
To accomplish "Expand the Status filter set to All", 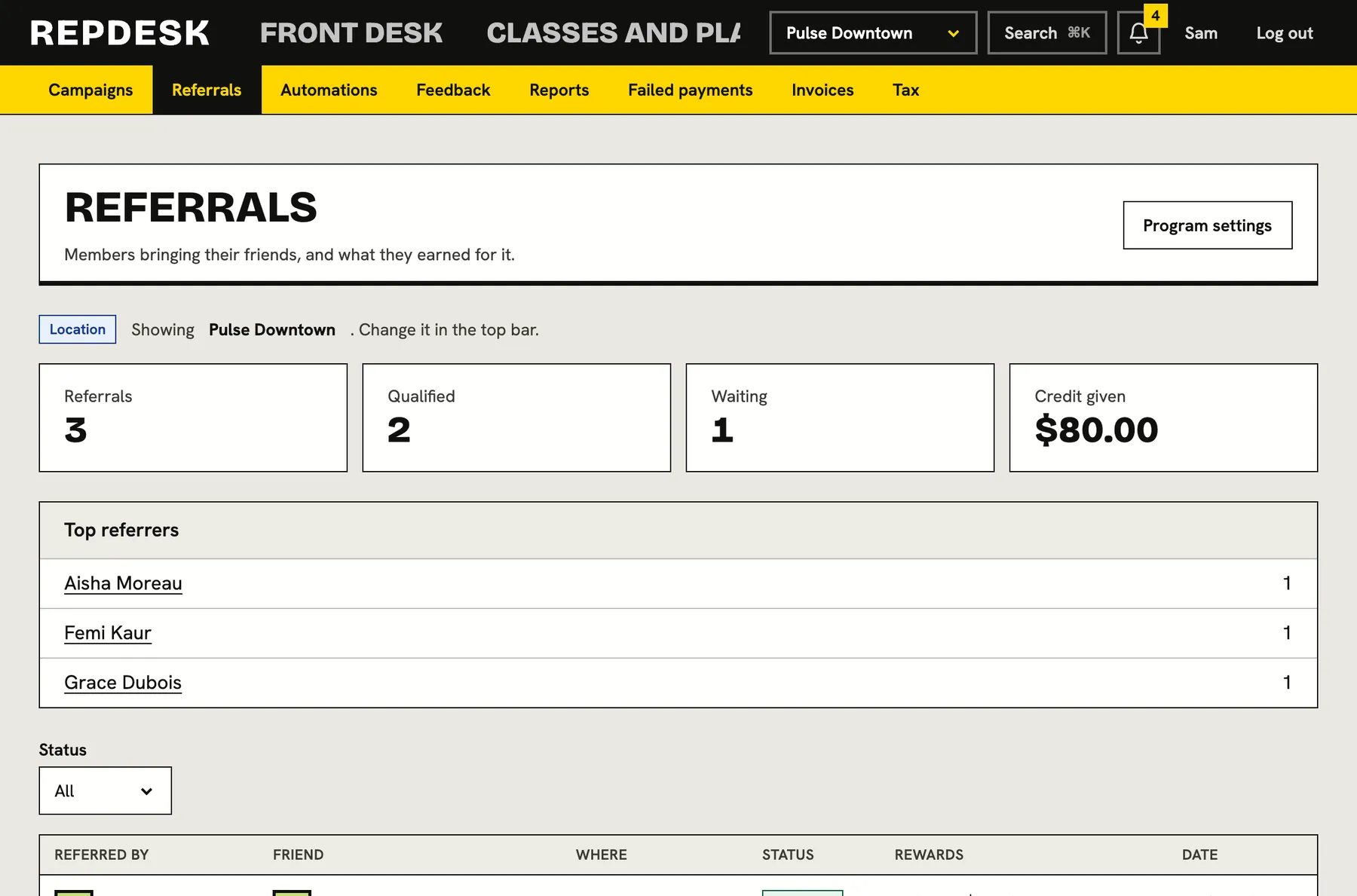I will pos(106,790).
